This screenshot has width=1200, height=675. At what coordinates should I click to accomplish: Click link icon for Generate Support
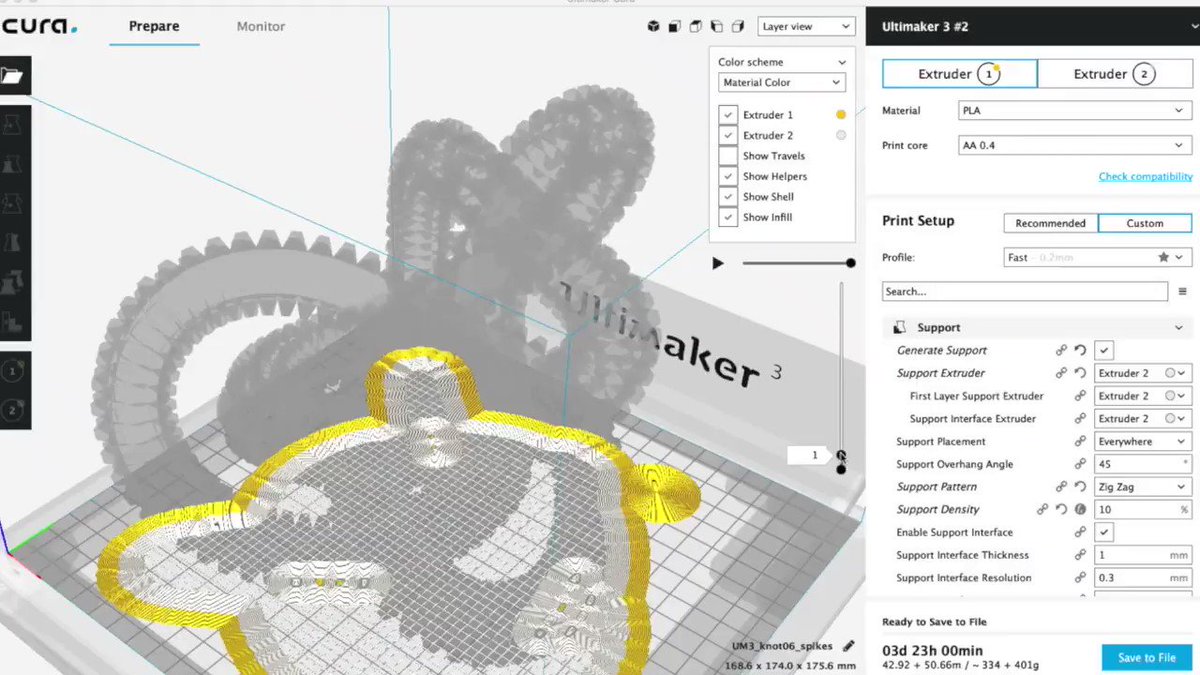click(1061, 350)
